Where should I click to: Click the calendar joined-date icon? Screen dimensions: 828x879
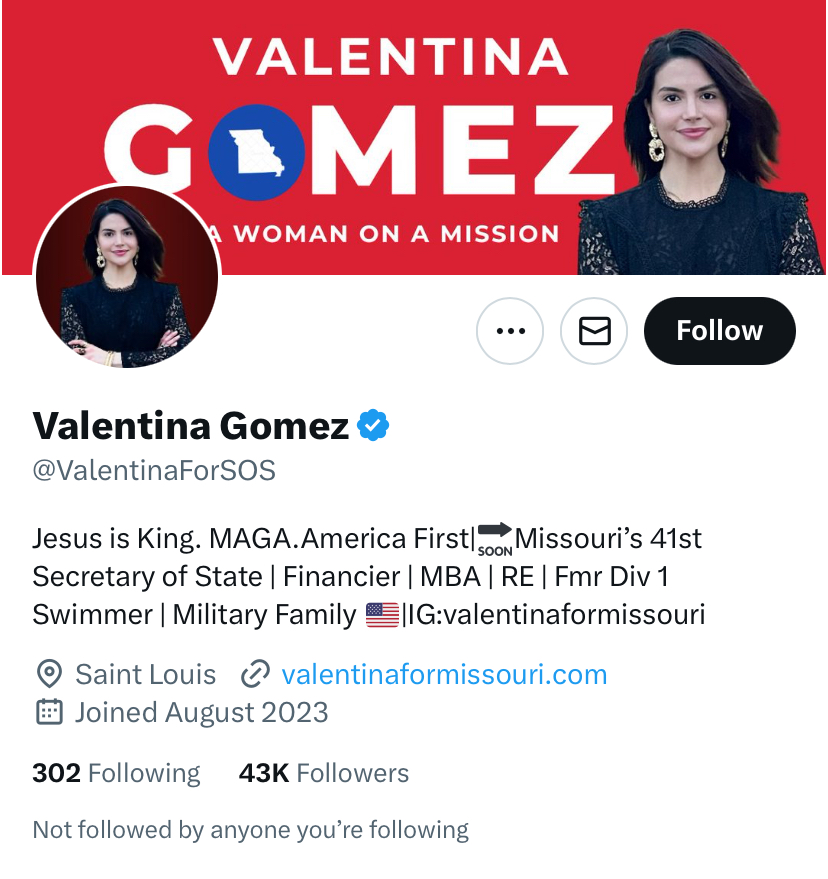(47, 712)
